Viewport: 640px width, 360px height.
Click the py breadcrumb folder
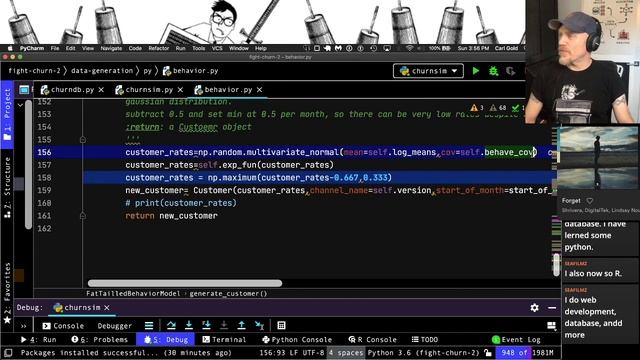pyautogui.click(x=147, y=71)
